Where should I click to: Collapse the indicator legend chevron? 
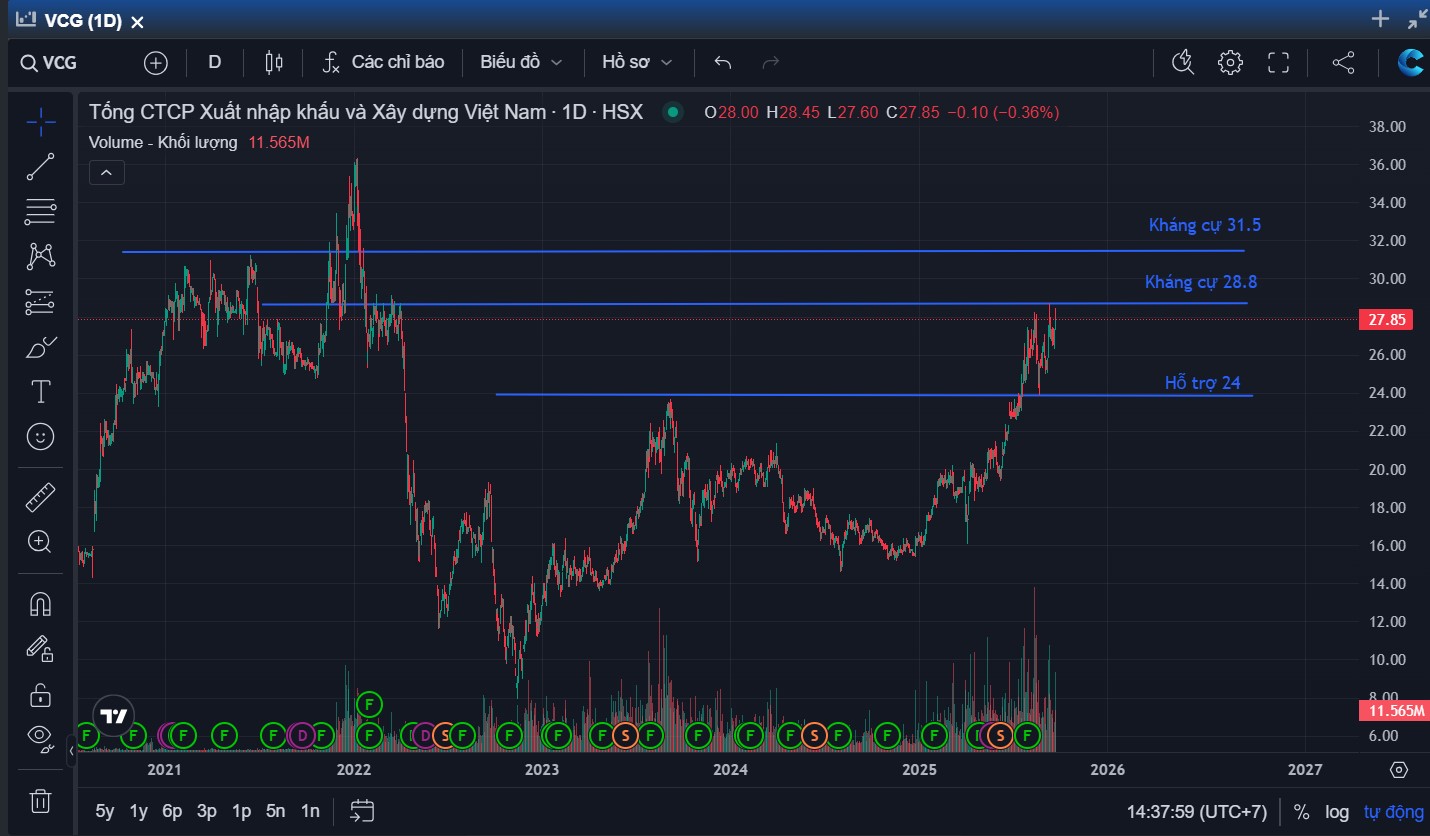click(x=106, y=172)
